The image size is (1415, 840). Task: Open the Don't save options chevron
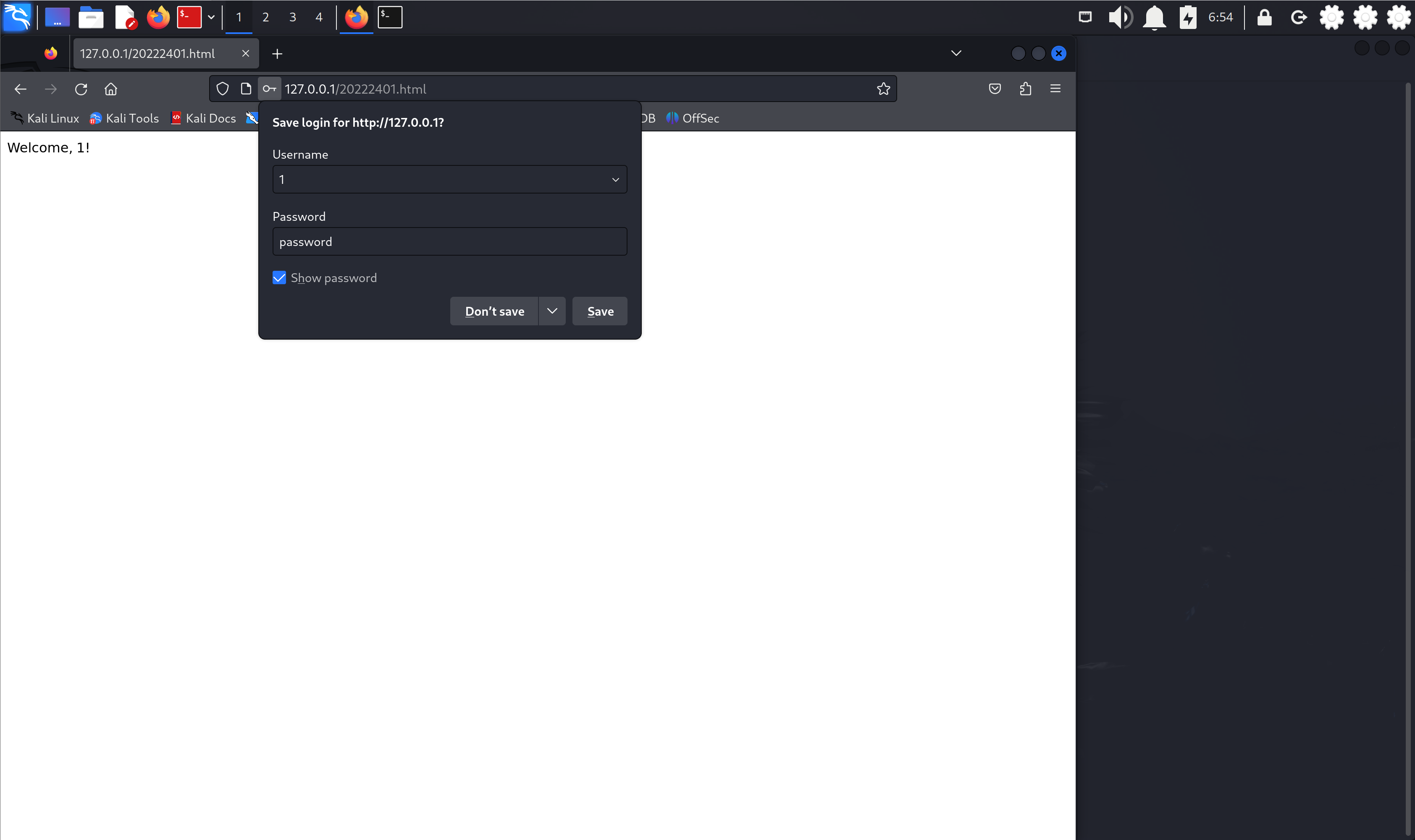pyautogui.click(x=552, y=311)
